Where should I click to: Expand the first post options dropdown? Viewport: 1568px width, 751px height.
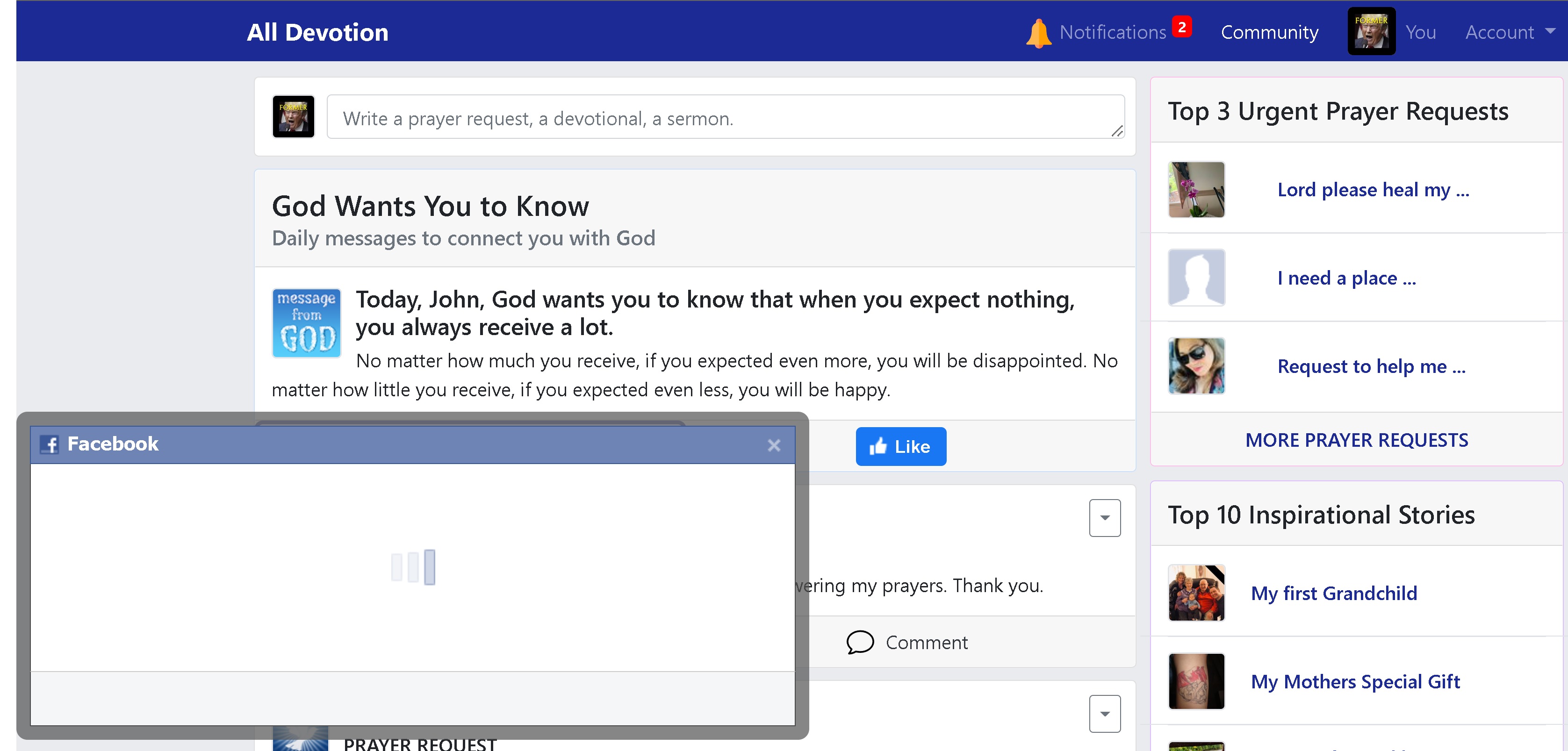[1104, 518]
